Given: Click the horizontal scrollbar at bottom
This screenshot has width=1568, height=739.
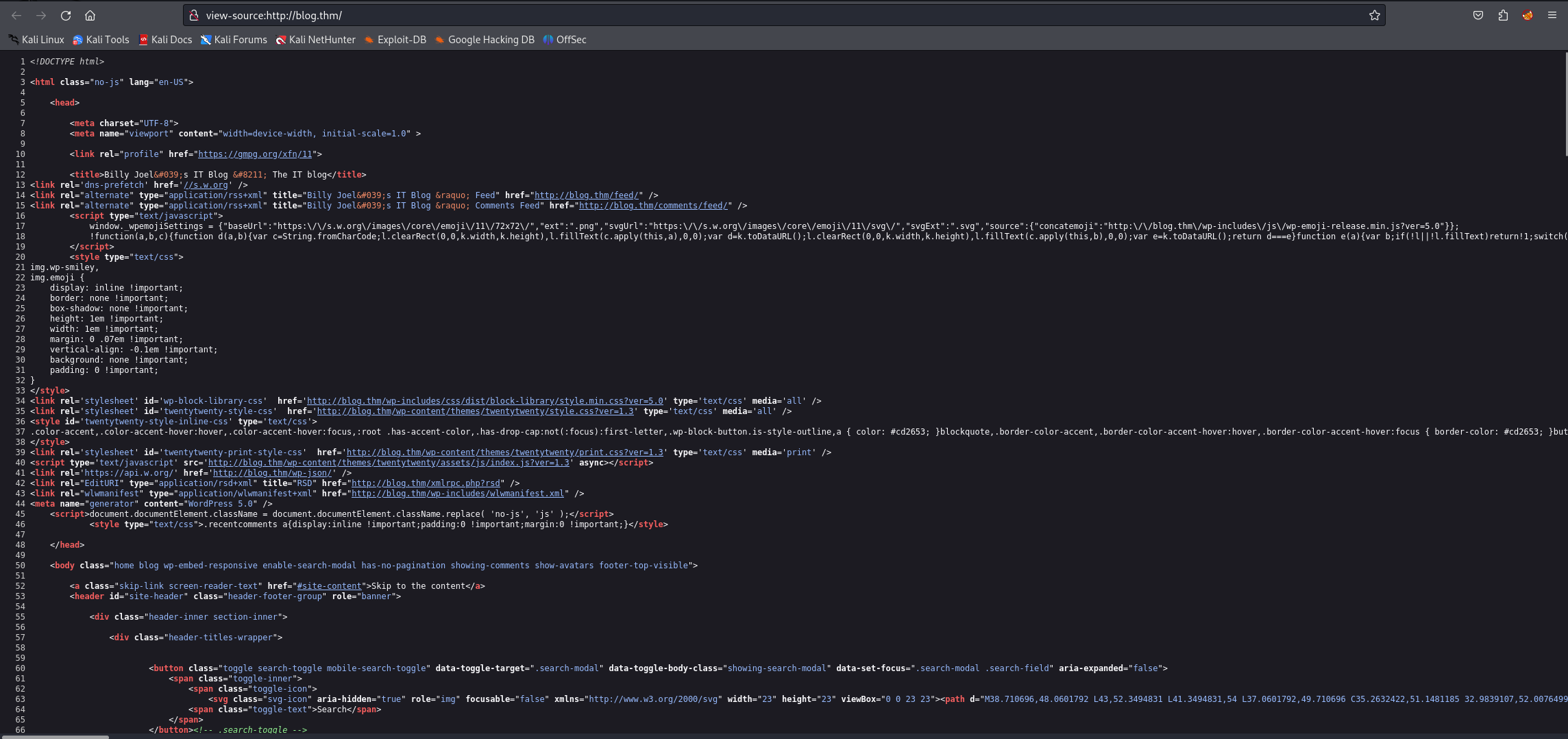Looking at the screenshot, I should [x=55, y=736].
